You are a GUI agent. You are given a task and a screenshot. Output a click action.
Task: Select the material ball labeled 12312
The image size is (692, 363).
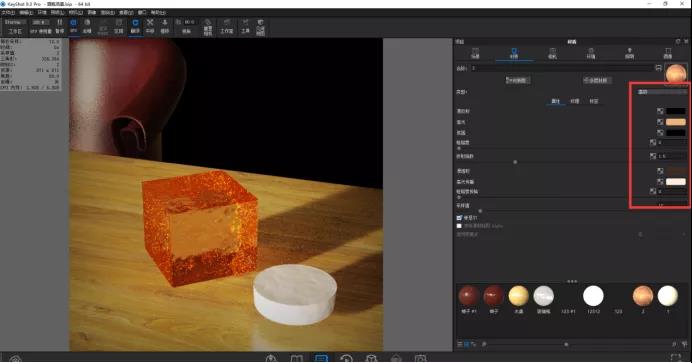pos(593,296)
